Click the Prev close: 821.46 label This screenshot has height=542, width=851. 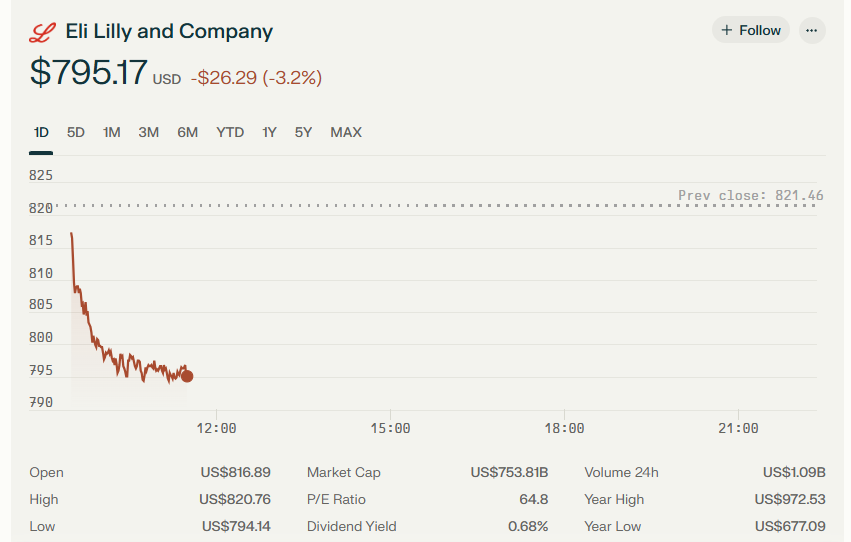pyautogui.click(x=750, y=195)
